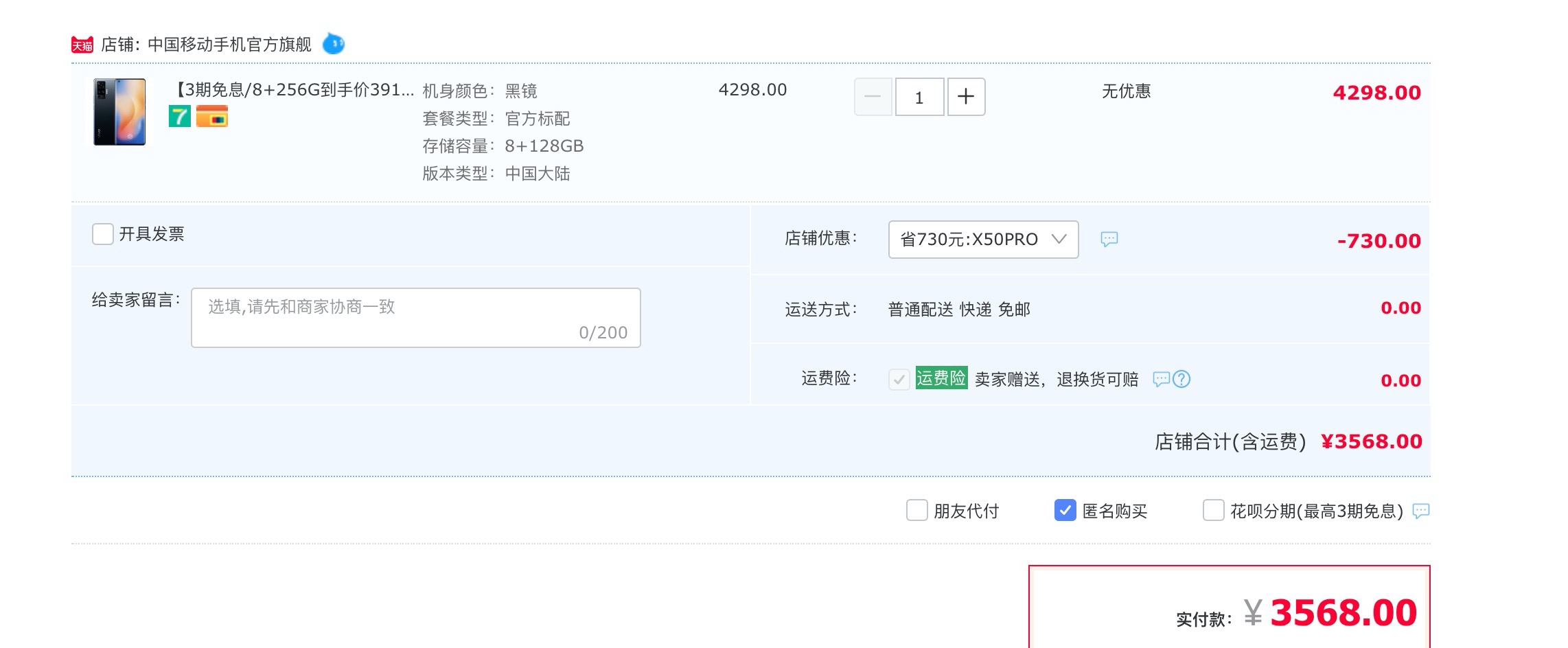Click the unit price 4298.00 in black

point(752,90)
